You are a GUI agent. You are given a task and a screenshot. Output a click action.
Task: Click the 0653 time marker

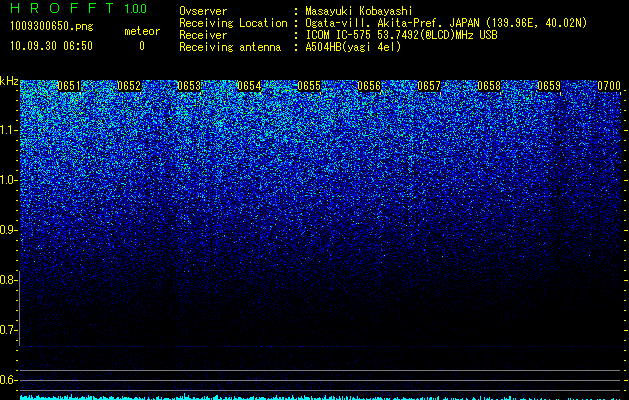pyautogui.click(x=189, y=86)
